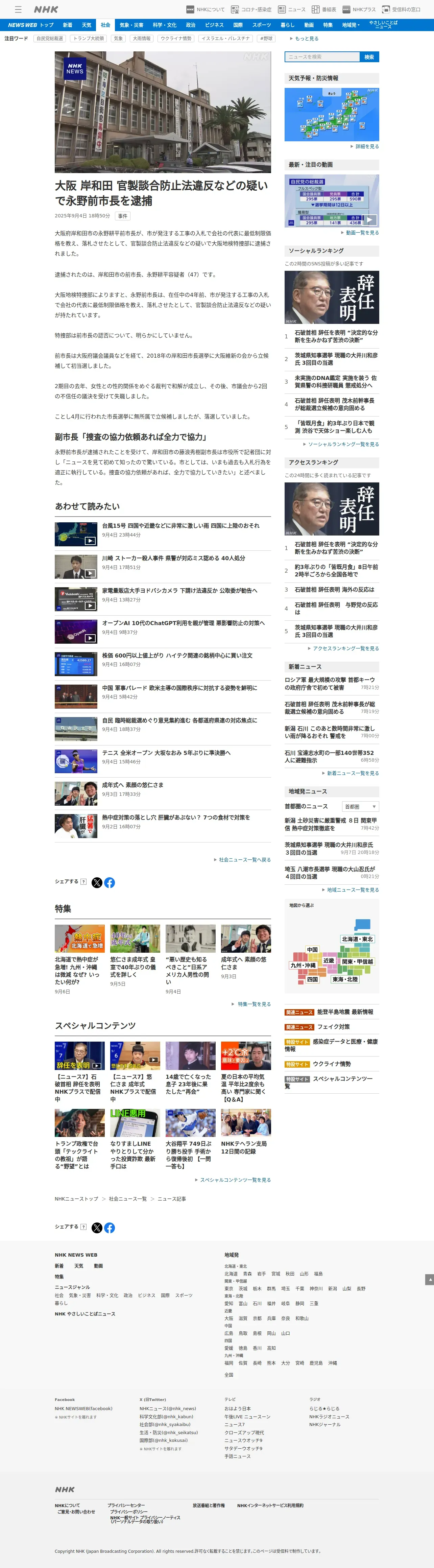Click the Facebook share icon below the breadcrumb
Screen dimensions: 434x1568
click(110, 1228)
